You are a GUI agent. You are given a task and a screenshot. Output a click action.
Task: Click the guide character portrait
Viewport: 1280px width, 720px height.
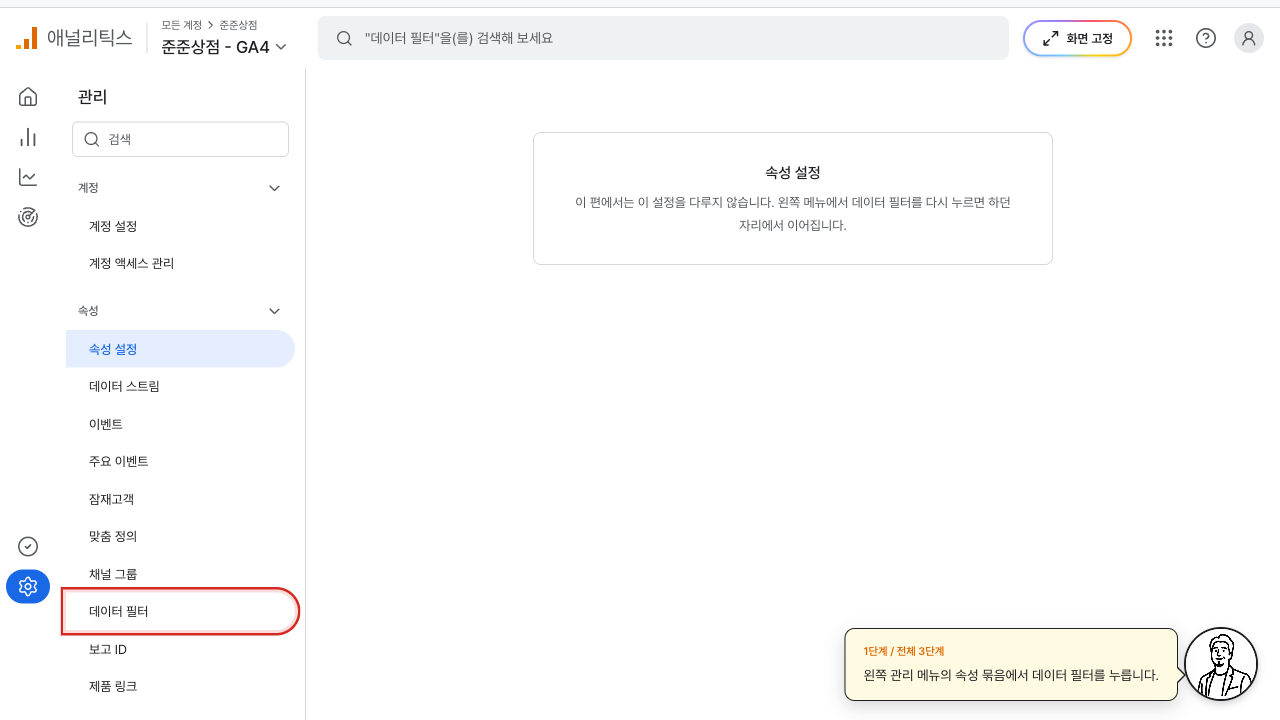(1221, 664)
